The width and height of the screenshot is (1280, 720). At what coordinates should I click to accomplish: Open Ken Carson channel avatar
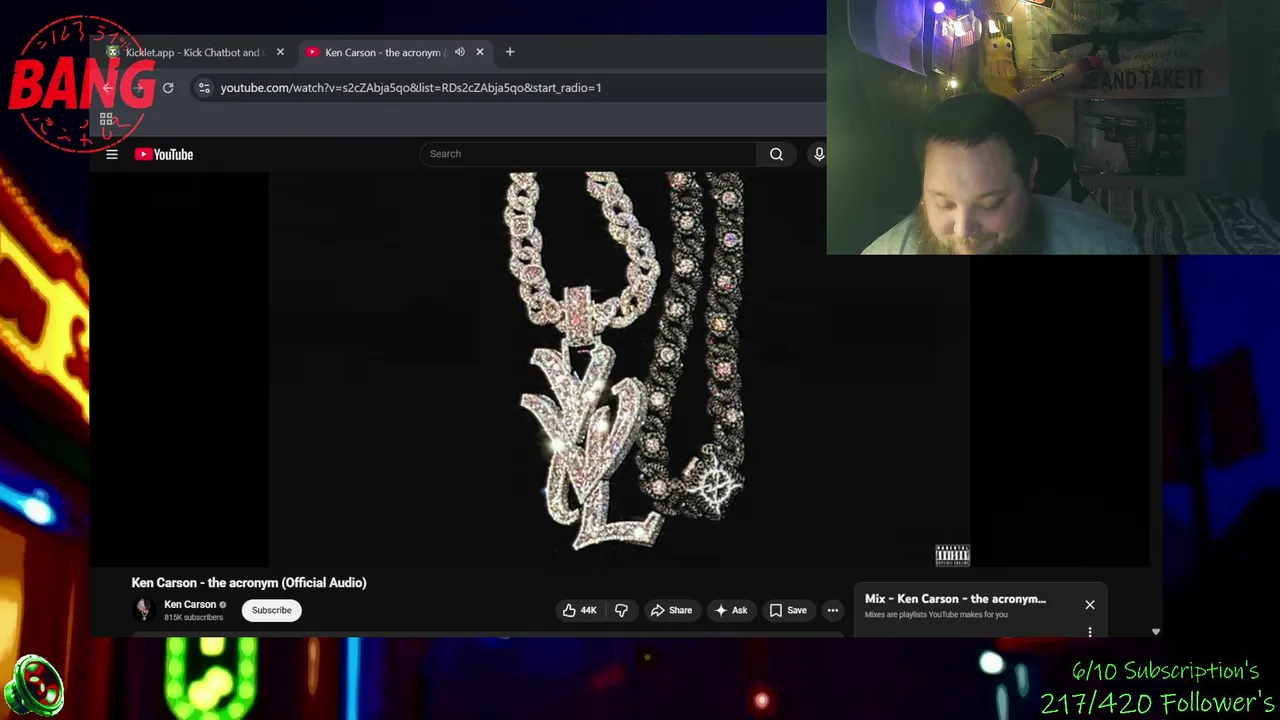[144, 610]
